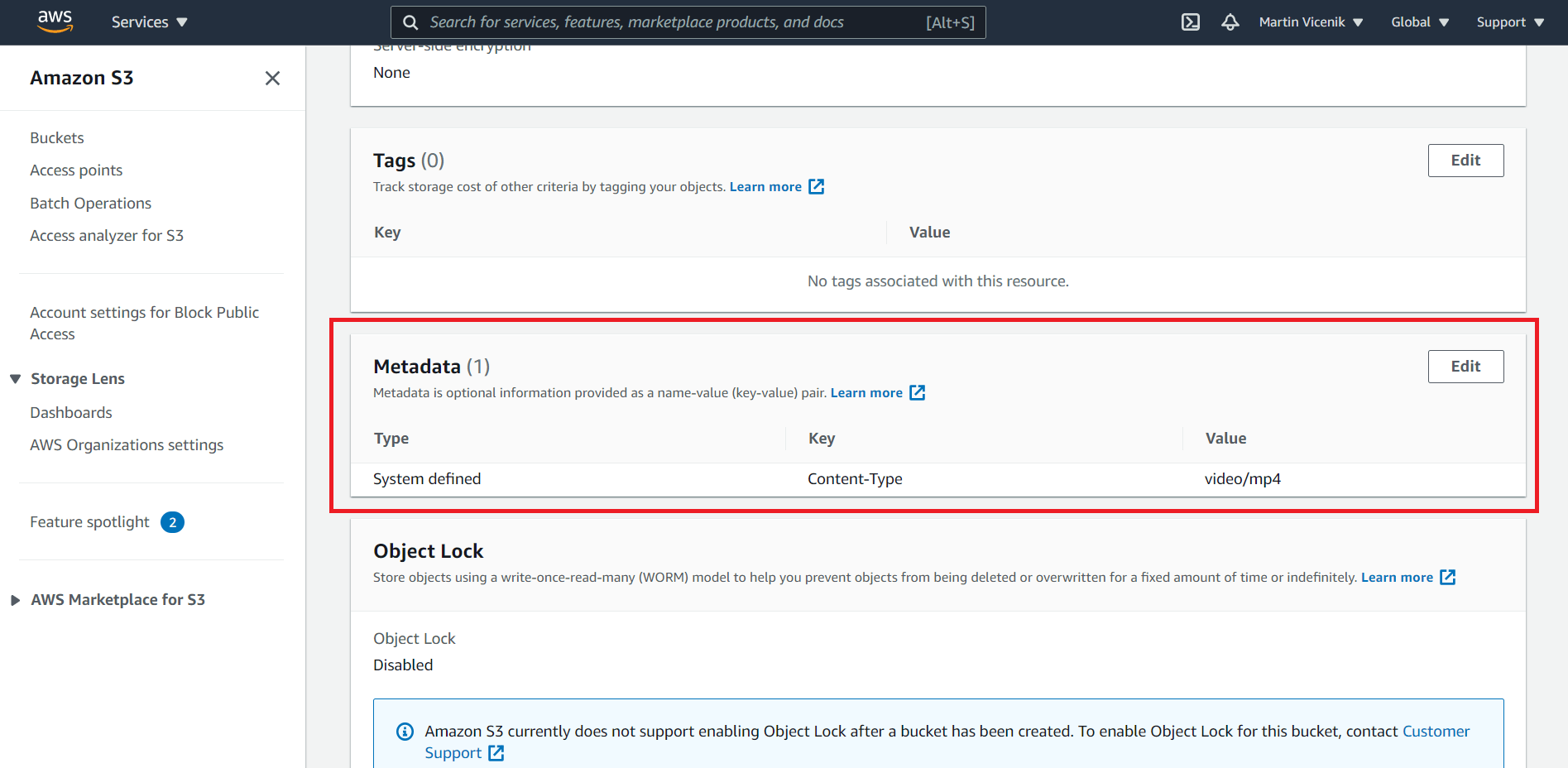1568x768 pixels.
Task: Select the System defined cell
Action: point(427,479)
